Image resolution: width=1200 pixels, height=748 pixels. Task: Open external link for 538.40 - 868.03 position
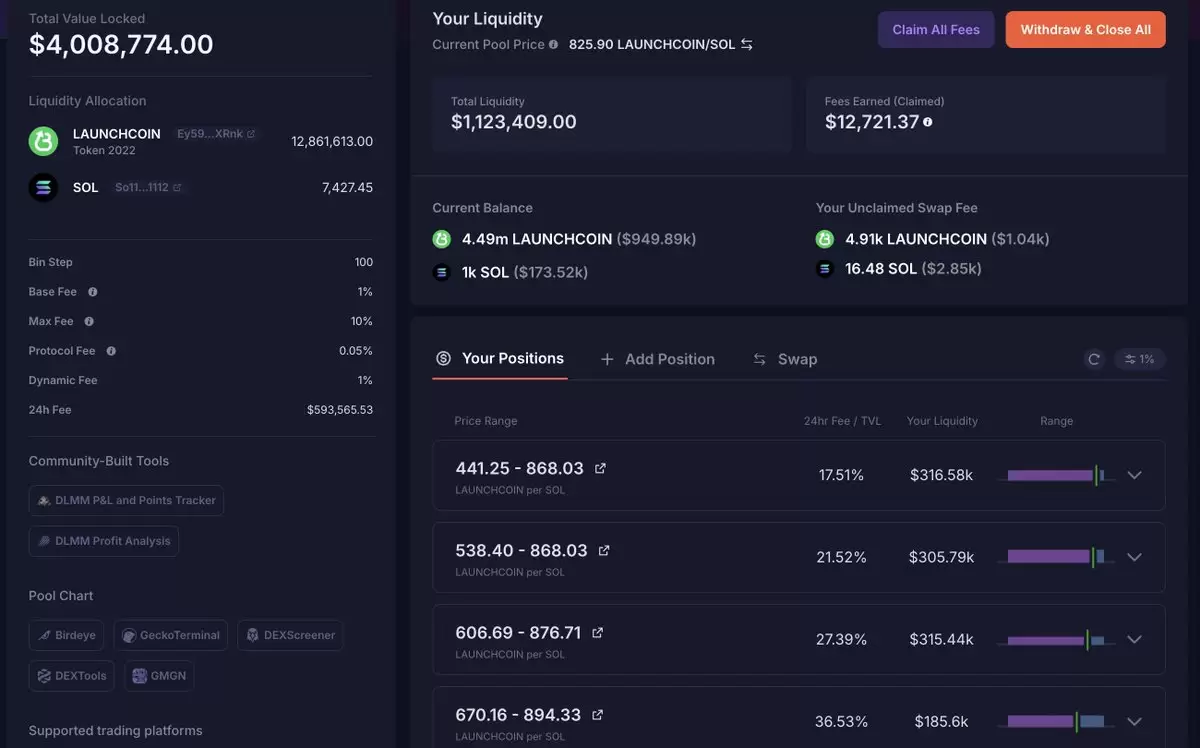pos(604,550)
